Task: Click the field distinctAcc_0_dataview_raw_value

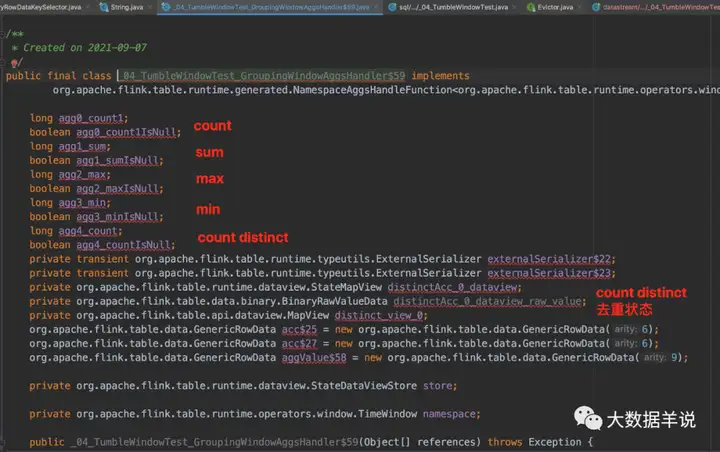Action: tap(488, 301)
